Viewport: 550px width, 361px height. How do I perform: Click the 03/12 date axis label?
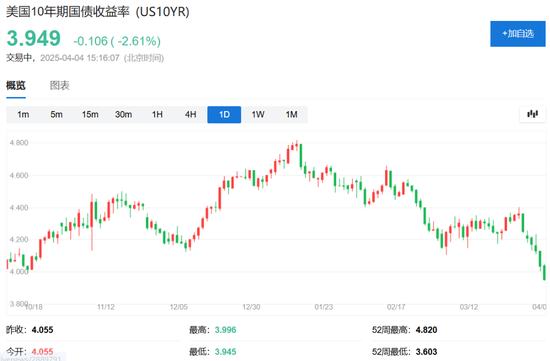coord(469,307)
